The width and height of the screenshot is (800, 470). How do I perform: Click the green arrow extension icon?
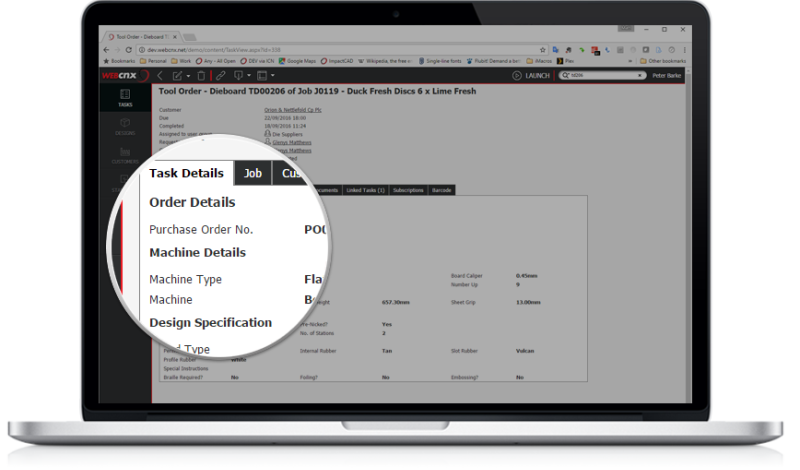pos(581,50)
